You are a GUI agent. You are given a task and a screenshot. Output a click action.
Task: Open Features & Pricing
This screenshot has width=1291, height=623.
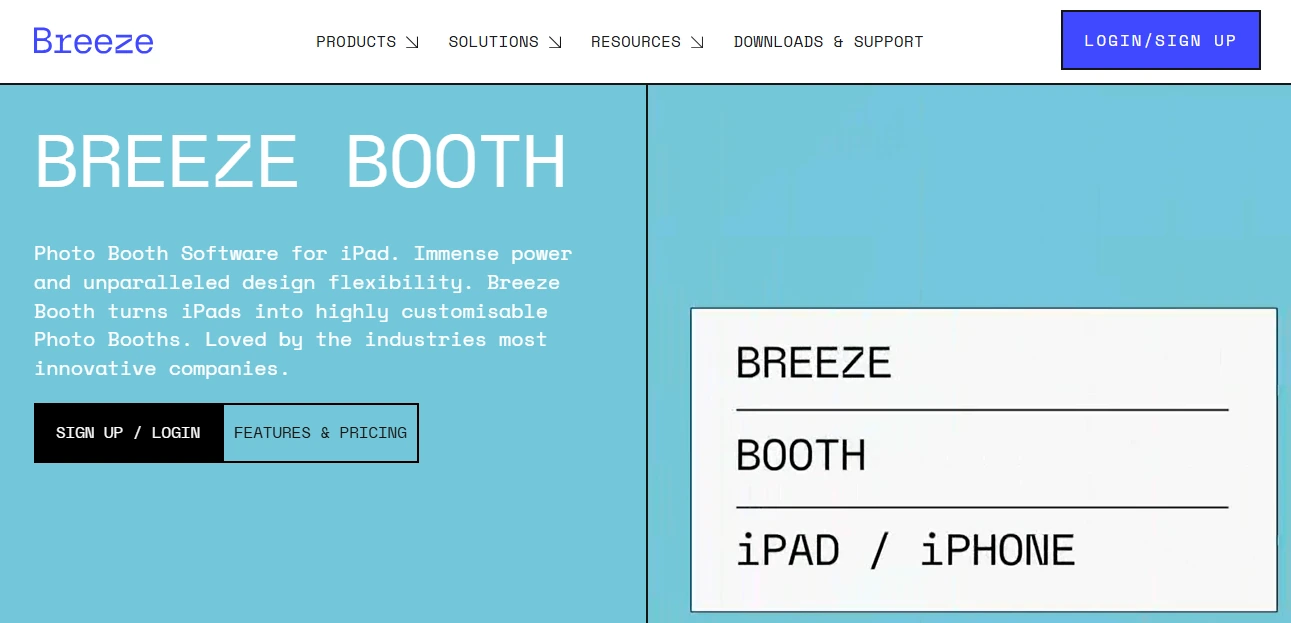pyautogui.click(x=320, y=433)
